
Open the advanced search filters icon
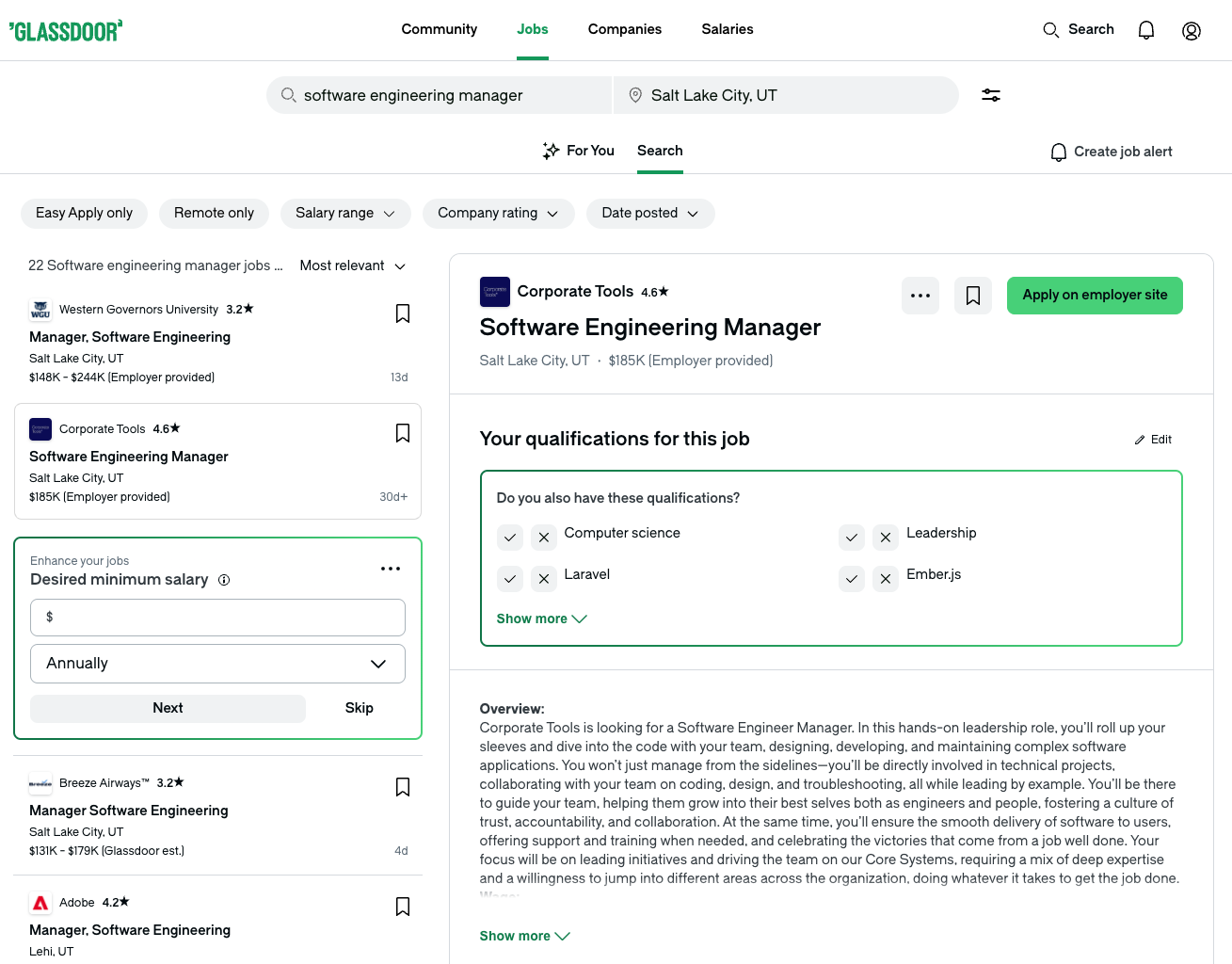click(991, 95)
